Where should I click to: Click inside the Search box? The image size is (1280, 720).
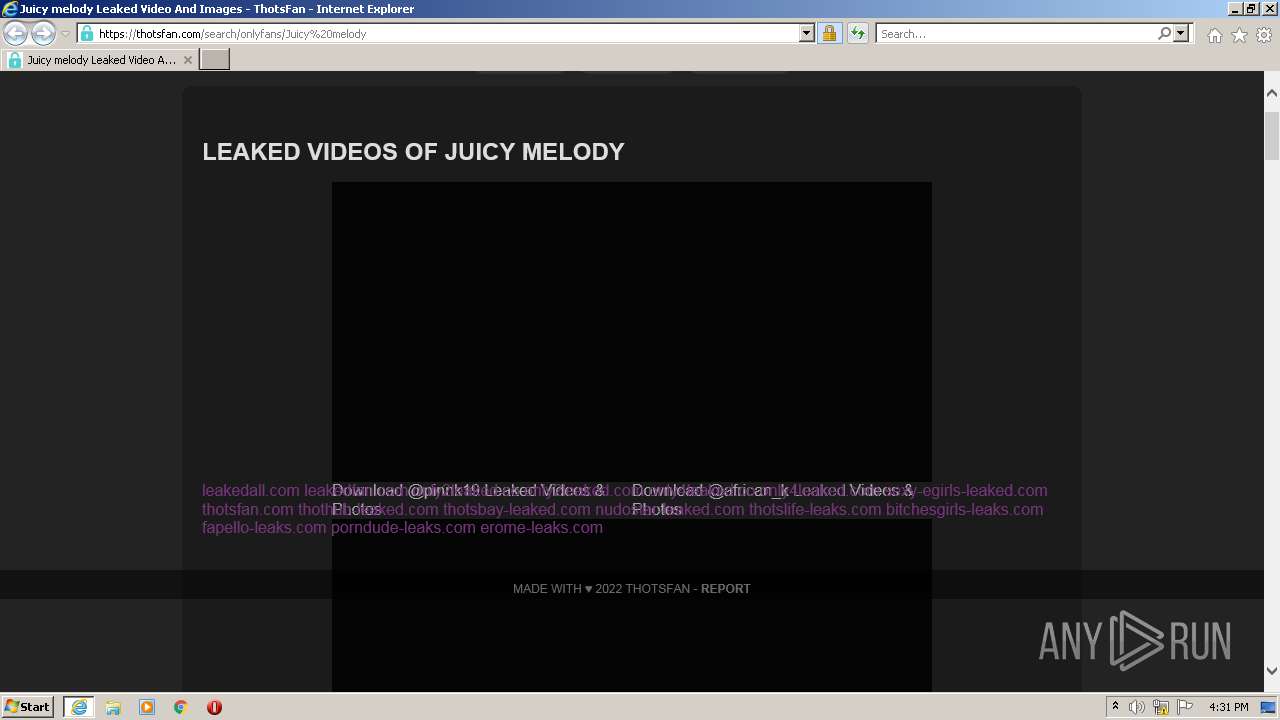(1016, 33)
